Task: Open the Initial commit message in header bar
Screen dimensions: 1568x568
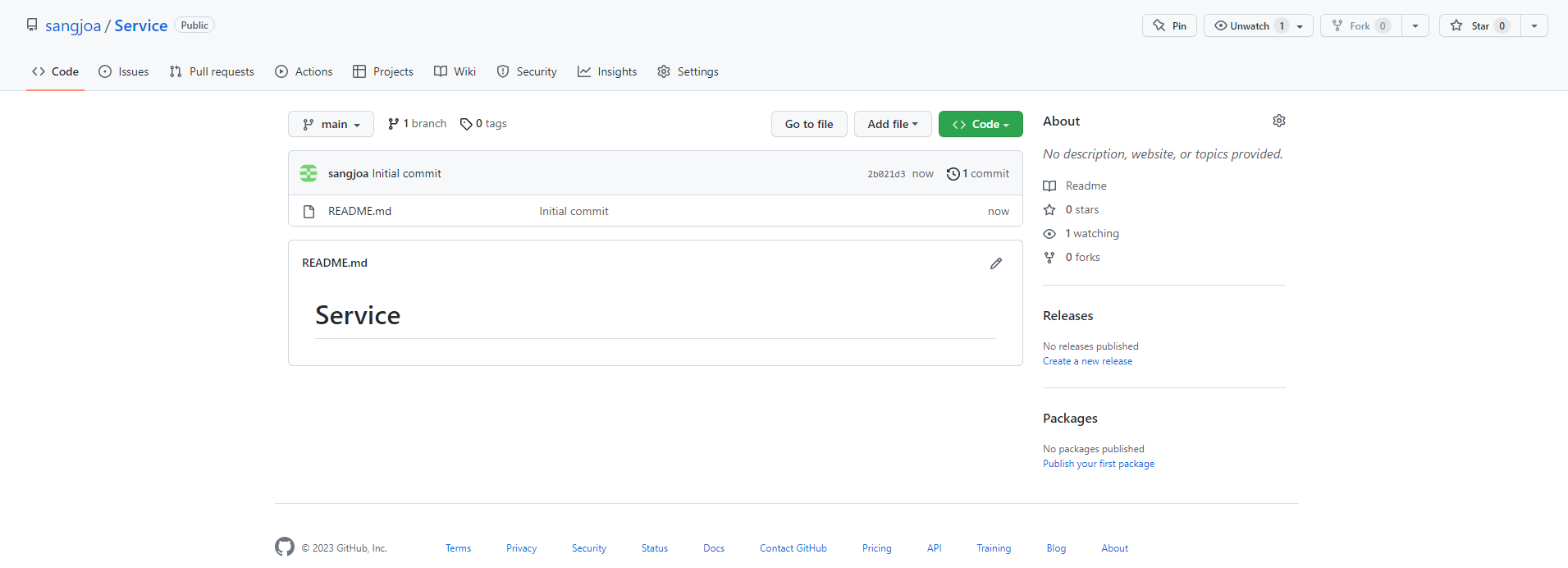Action: coord(406,173)
